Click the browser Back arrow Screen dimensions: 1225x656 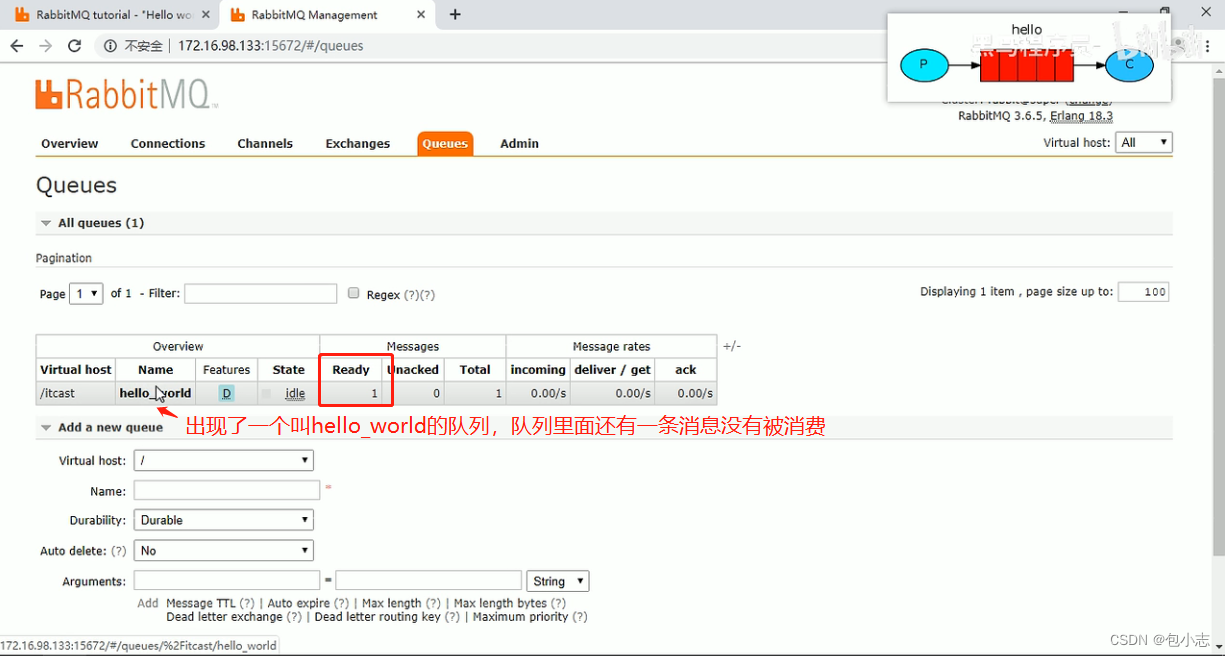17,46
